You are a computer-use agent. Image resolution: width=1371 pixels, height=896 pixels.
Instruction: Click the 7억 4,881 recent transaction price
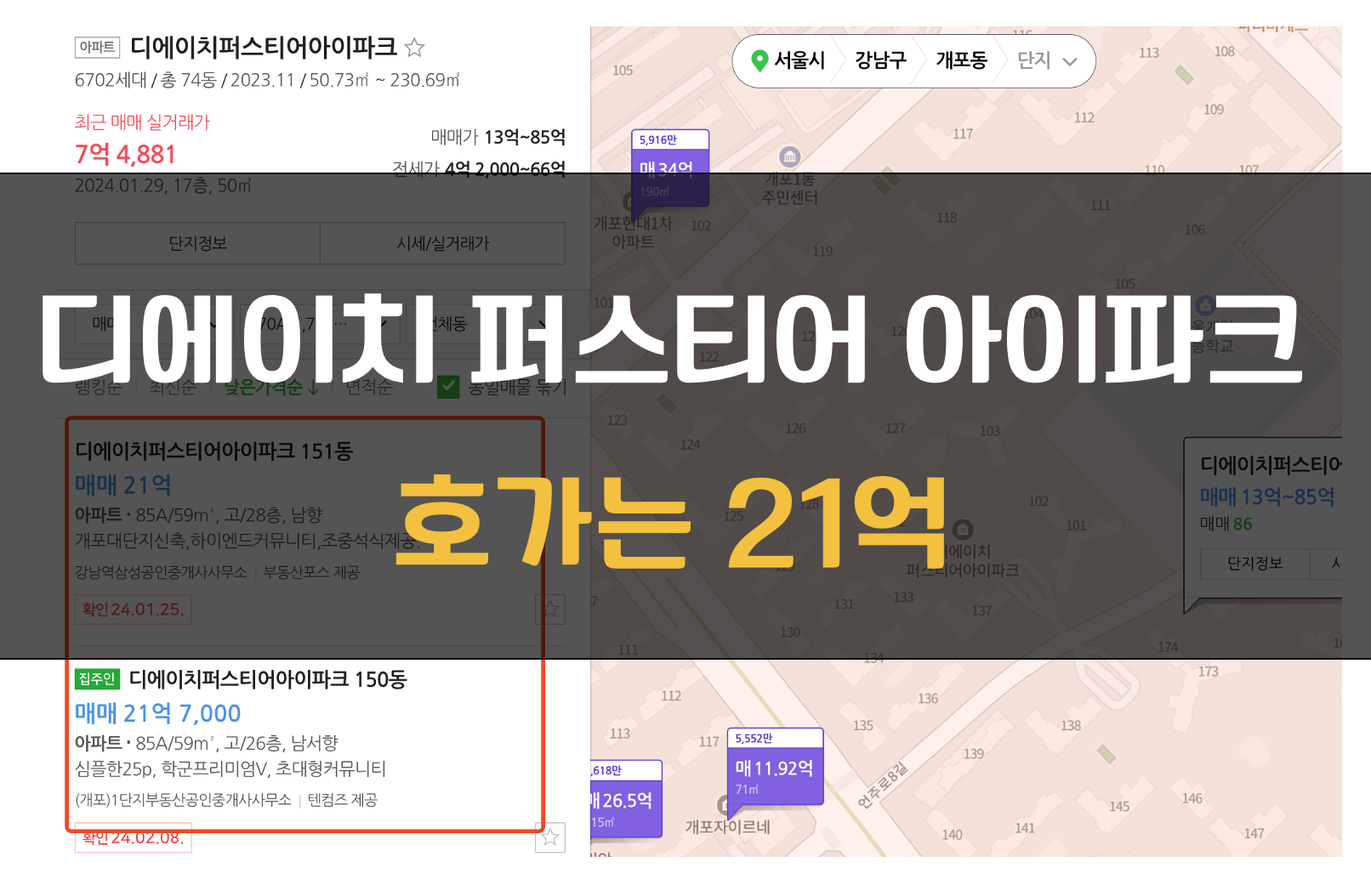[x=125, y=155]
